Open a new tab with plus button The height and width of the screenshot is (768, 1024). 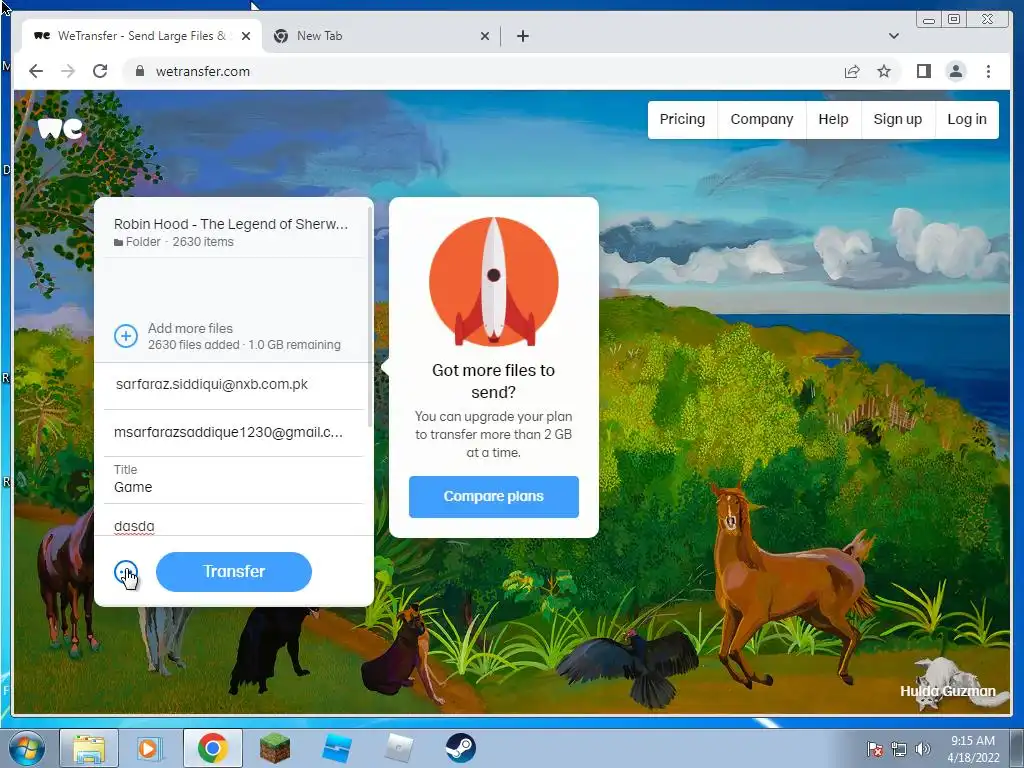pos(522,36)
